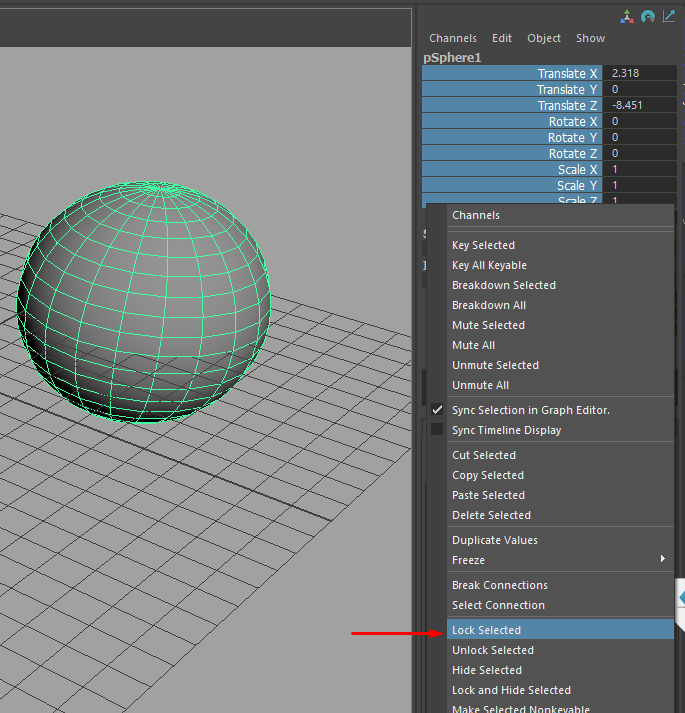The height and width of the screenshot is (713, 685).
Task: Select the sphere in the viewport
Action: pyautogui.click(x=145, y=300)
